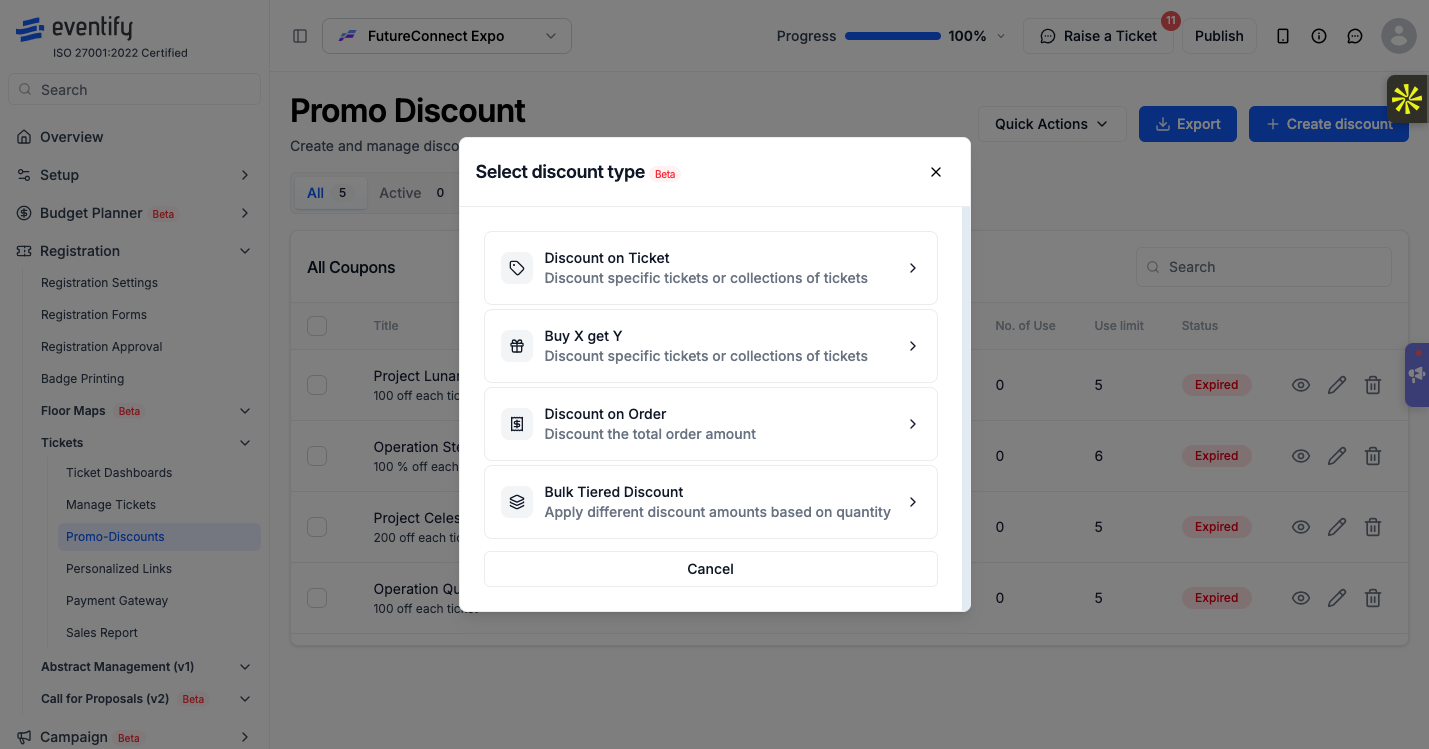Open the FutureConnect Expo event dropdown

coord(447,36)
